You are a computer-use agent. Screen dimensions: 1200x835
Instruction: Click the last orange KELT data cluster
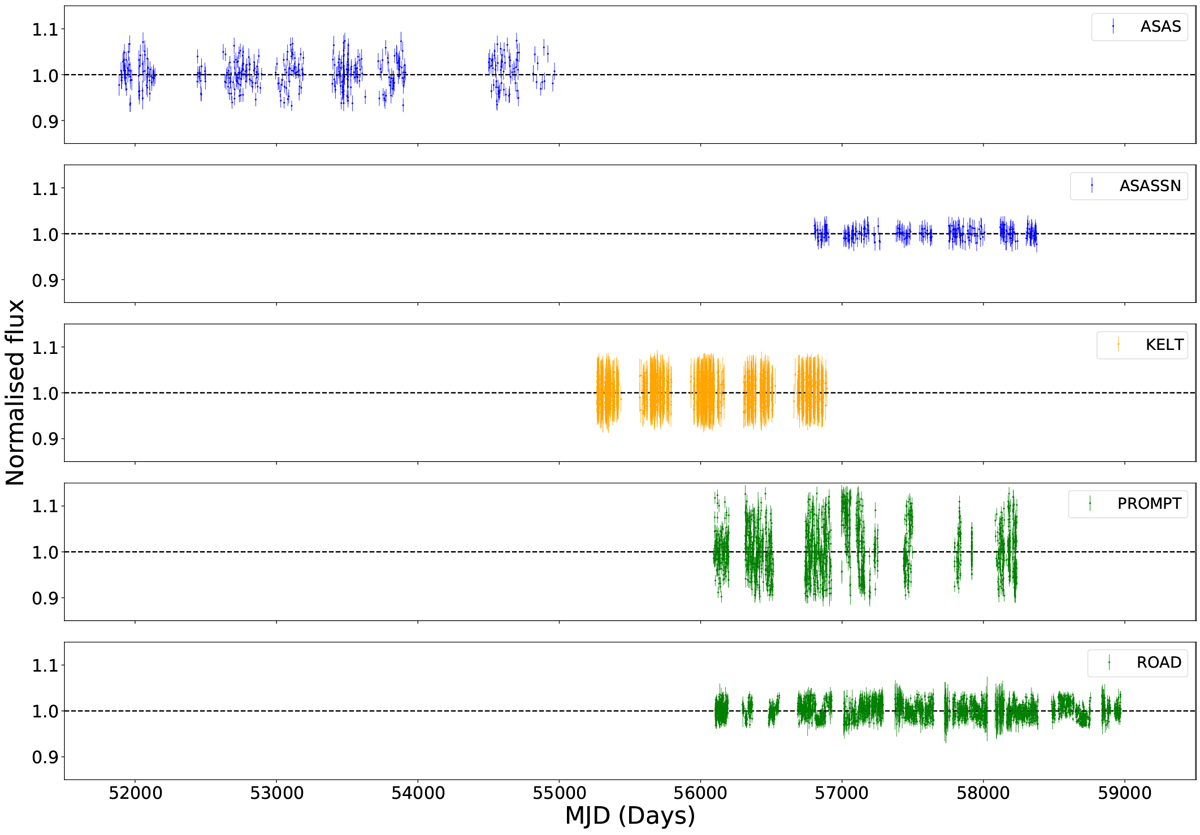click(x=811, y=392)
